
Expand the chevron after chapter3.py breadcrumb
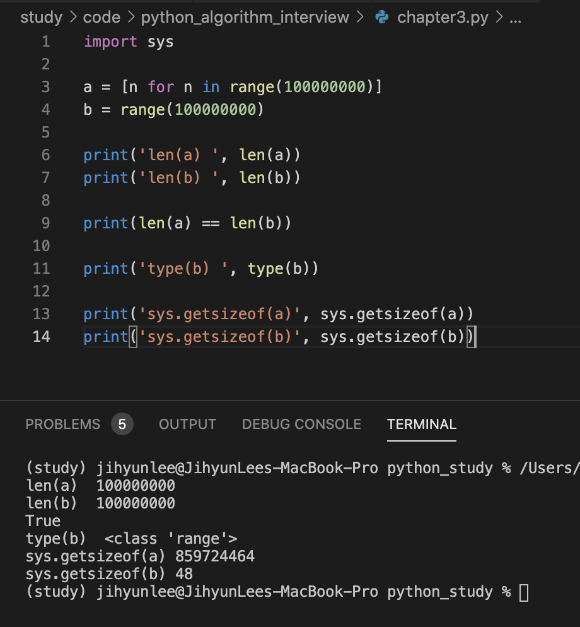pos(499,17)
